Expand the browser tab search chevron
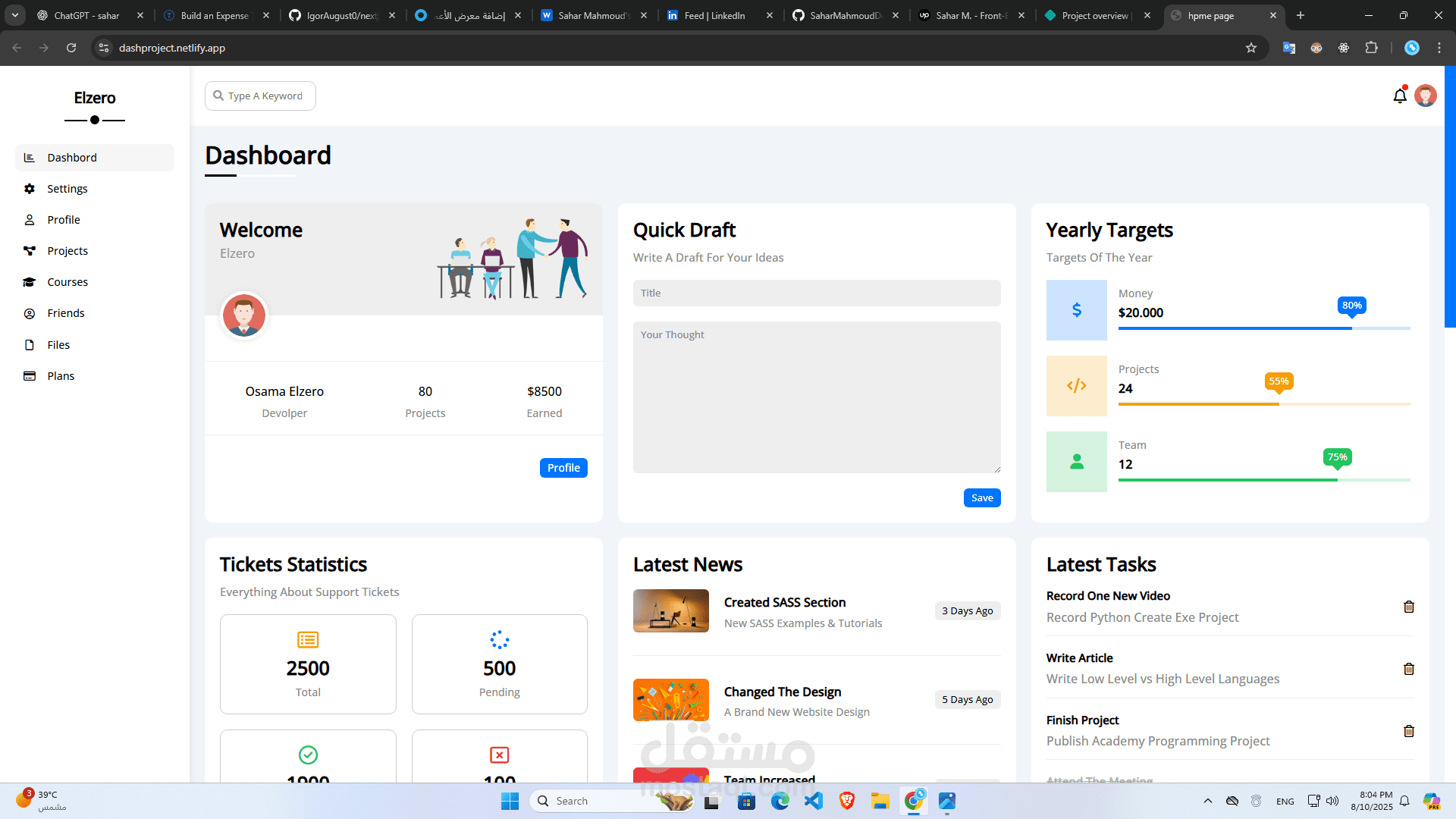Image resolution: width=1456 pixels, height=819 pixels. coord(15,15)
